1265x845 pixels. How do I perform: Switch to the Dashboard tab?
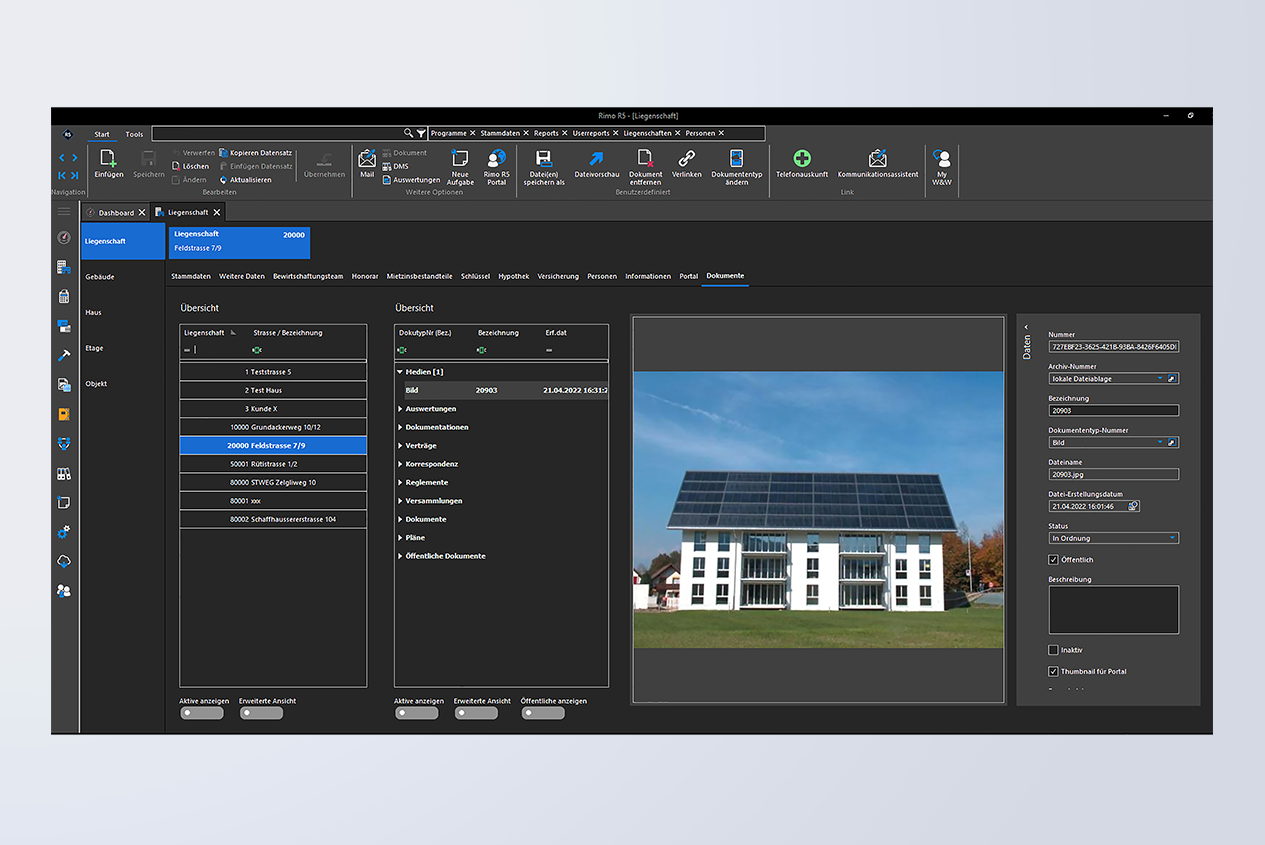[116, 213]
